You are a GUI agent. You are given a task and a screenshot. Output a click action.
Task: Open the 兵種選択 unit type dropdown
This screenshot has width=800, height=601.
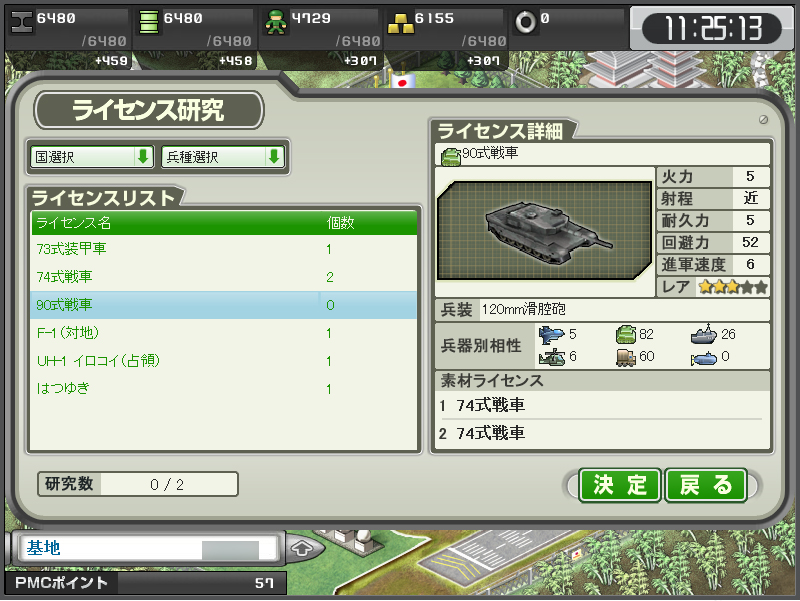(x=222, y=157)
